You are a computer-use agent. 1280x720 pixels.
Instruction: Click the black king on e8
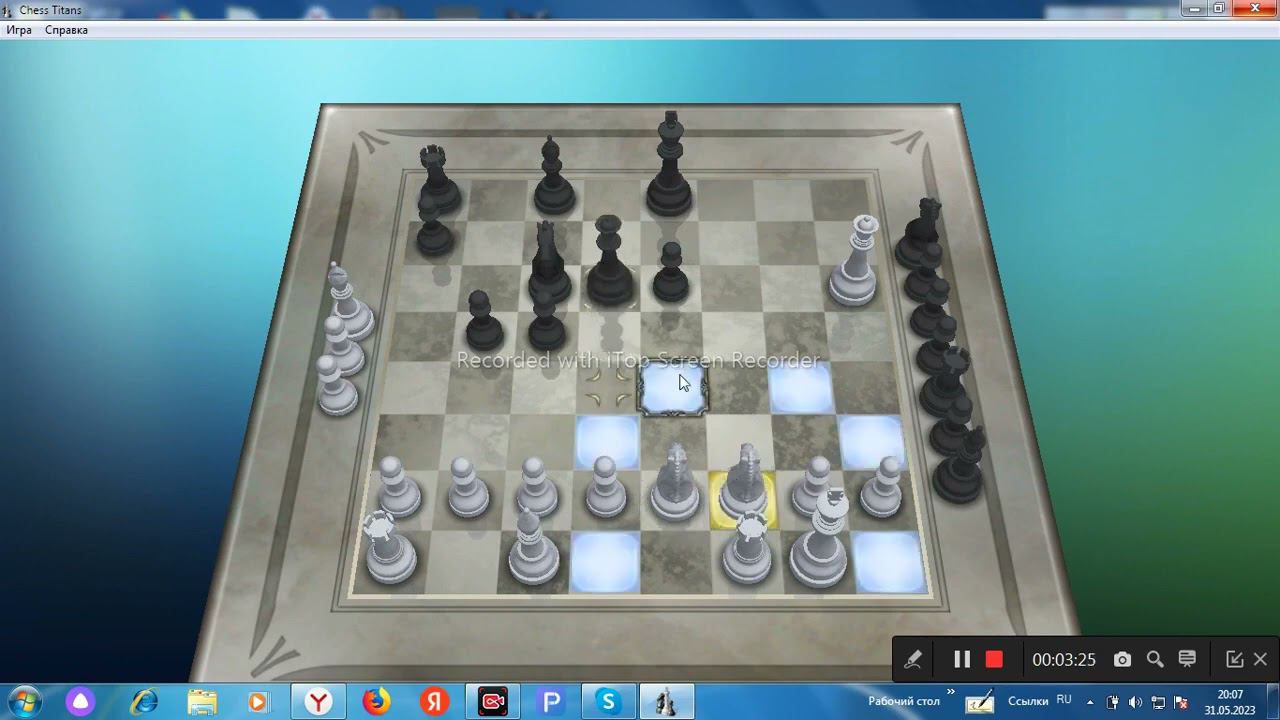pos(669,165)
